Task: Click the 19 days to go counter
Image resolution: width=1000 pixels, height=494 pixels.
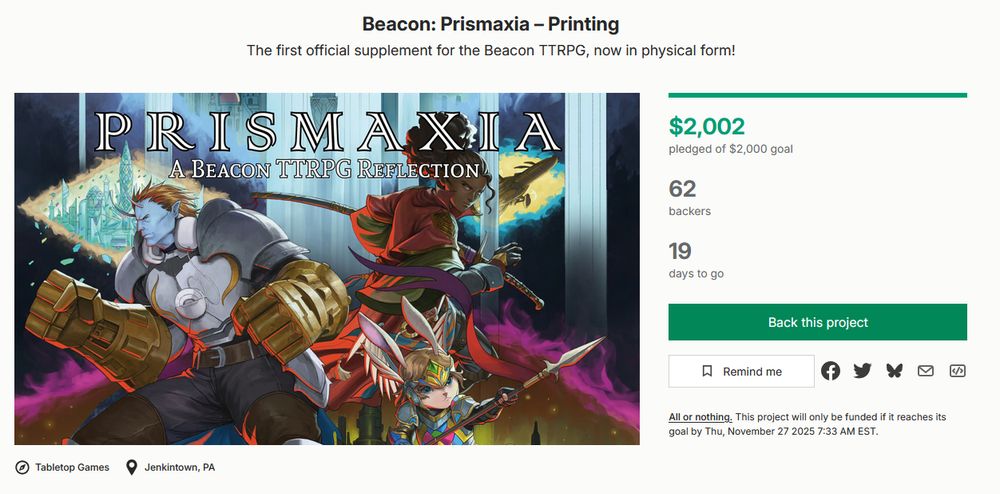Action: coord(681,251)
